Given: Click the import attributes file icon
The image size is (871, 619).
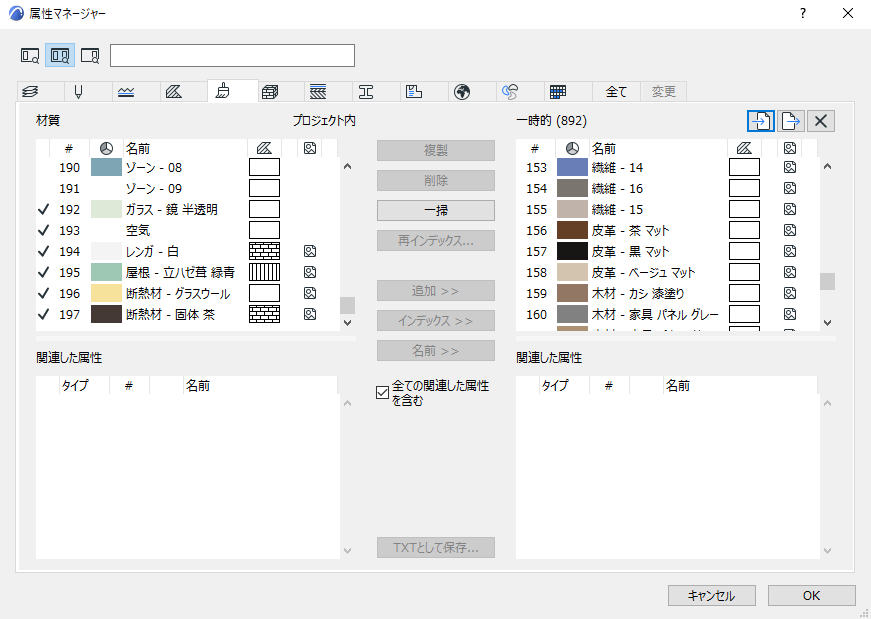Looking at the screenshot, I should 761,121.
